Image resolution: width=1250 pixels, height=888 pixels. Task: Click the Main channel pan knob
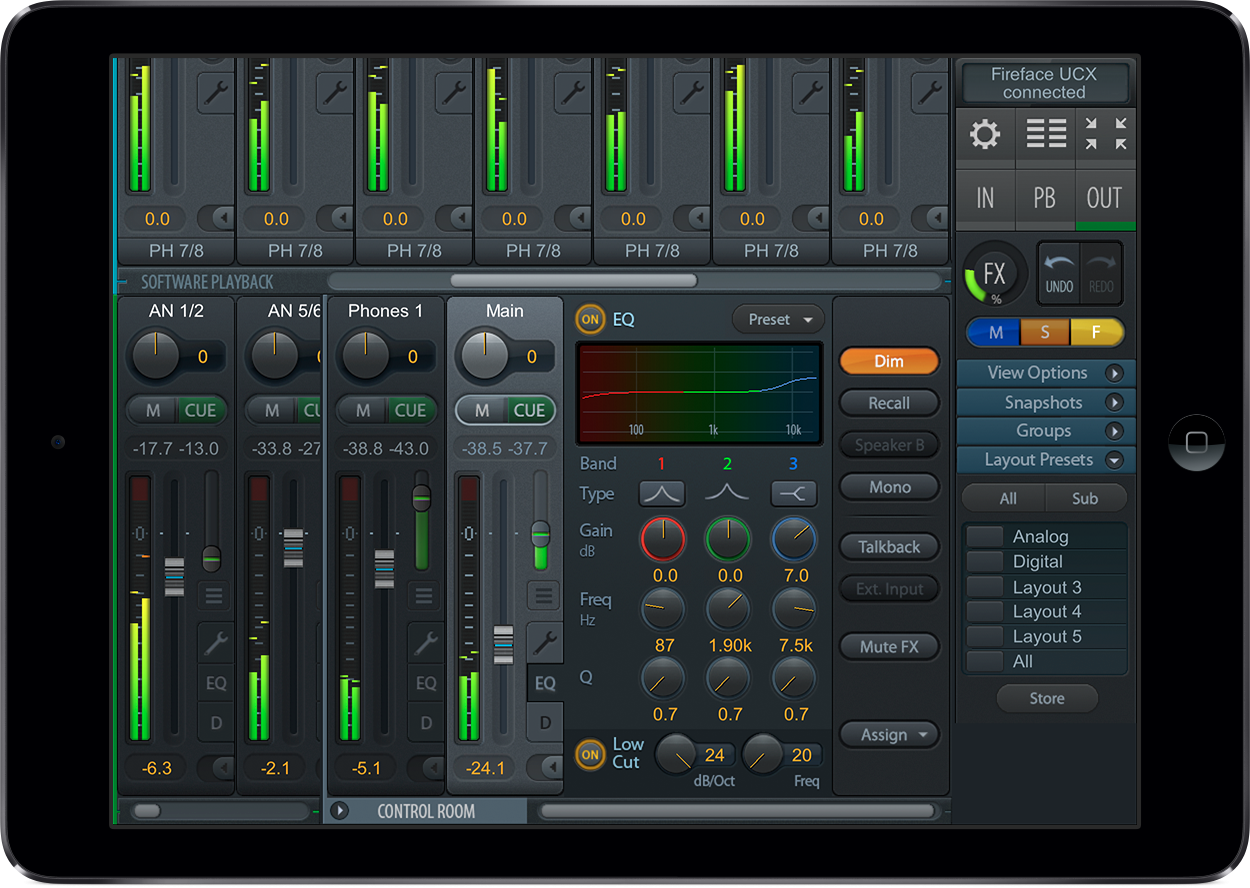tap(483, 356)
